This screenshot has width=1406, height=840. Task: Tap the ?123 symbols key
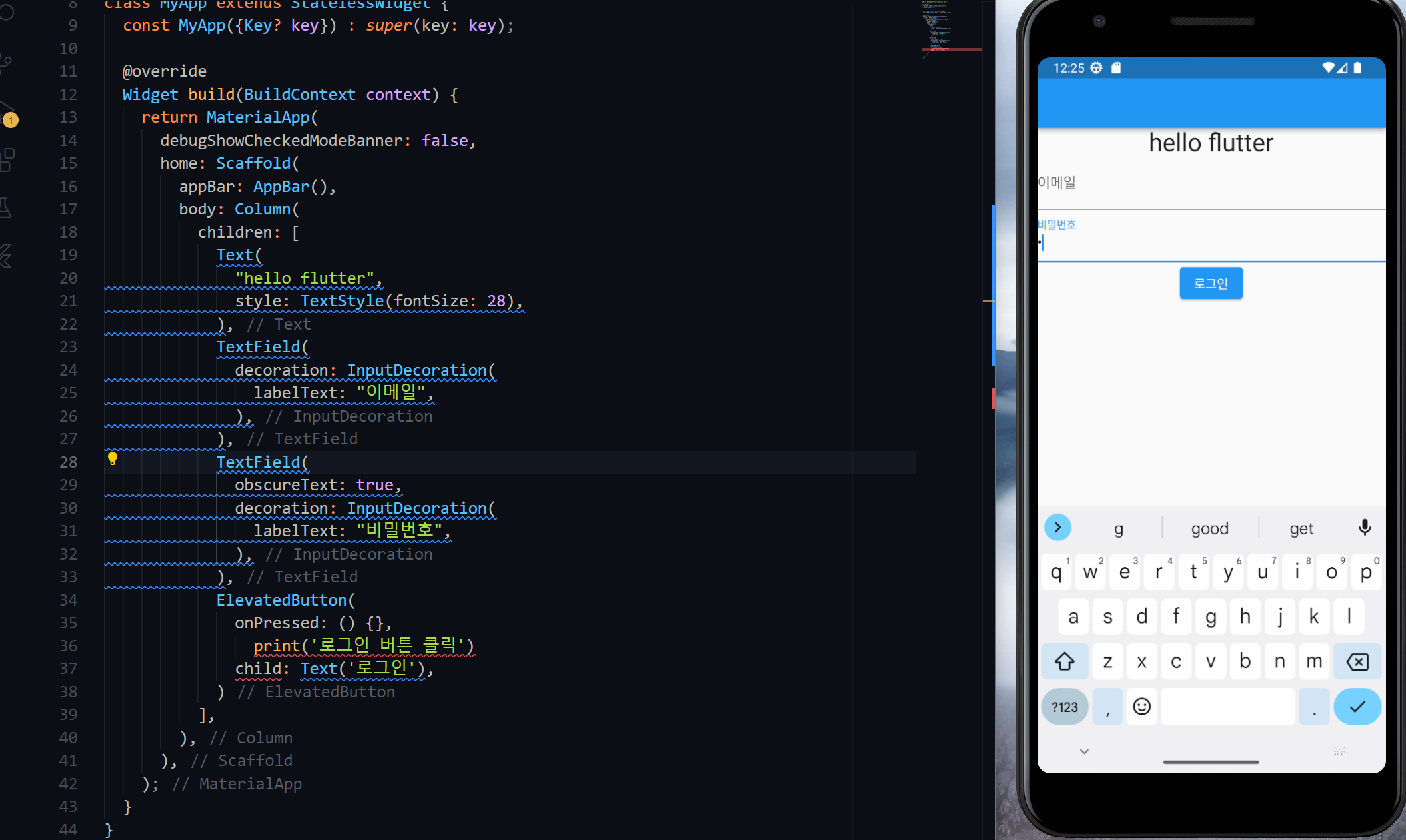point(1064,707)
